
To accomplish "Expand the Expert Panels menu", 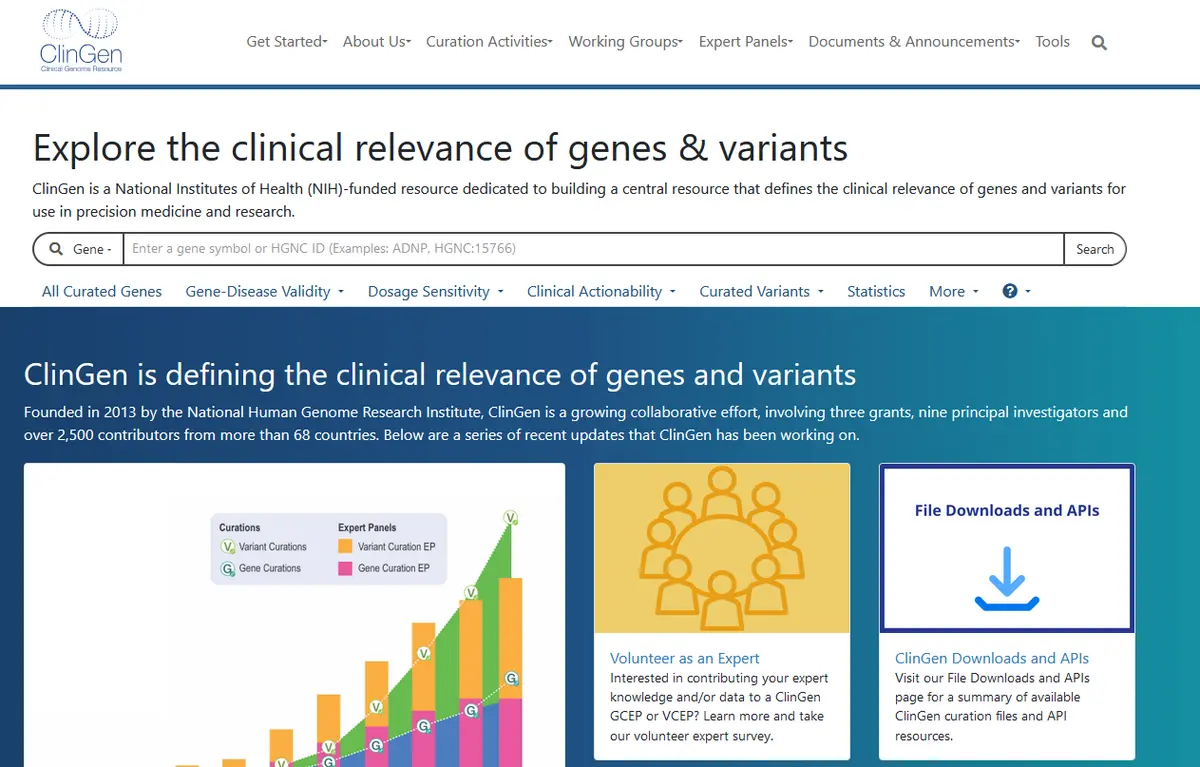I will tap(746, 42).
